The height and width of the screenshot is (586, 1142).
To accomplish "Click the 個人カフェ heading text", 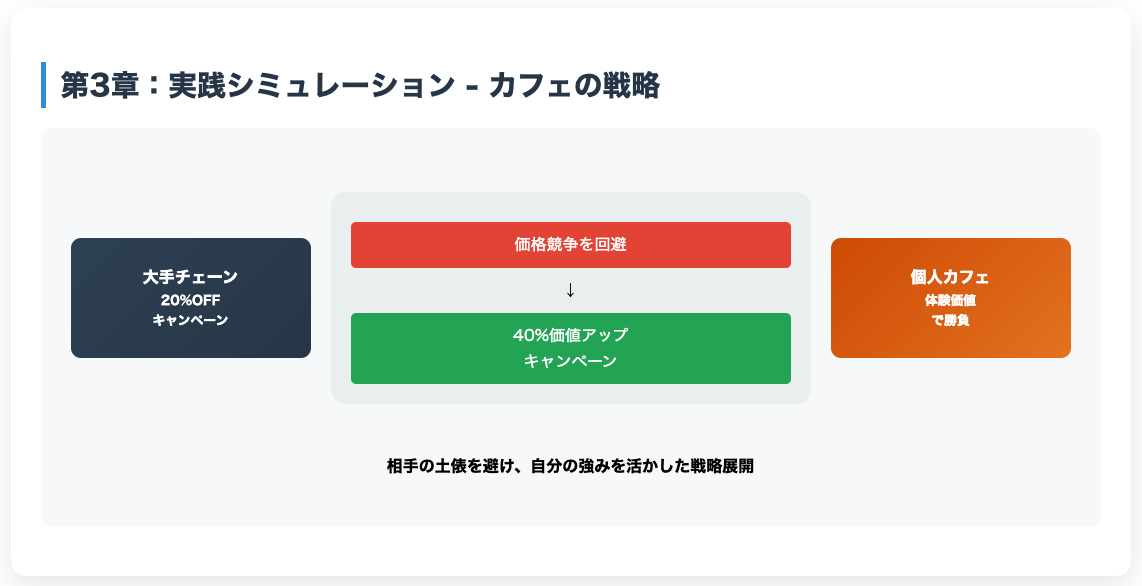I will click(x=950, y=277).
